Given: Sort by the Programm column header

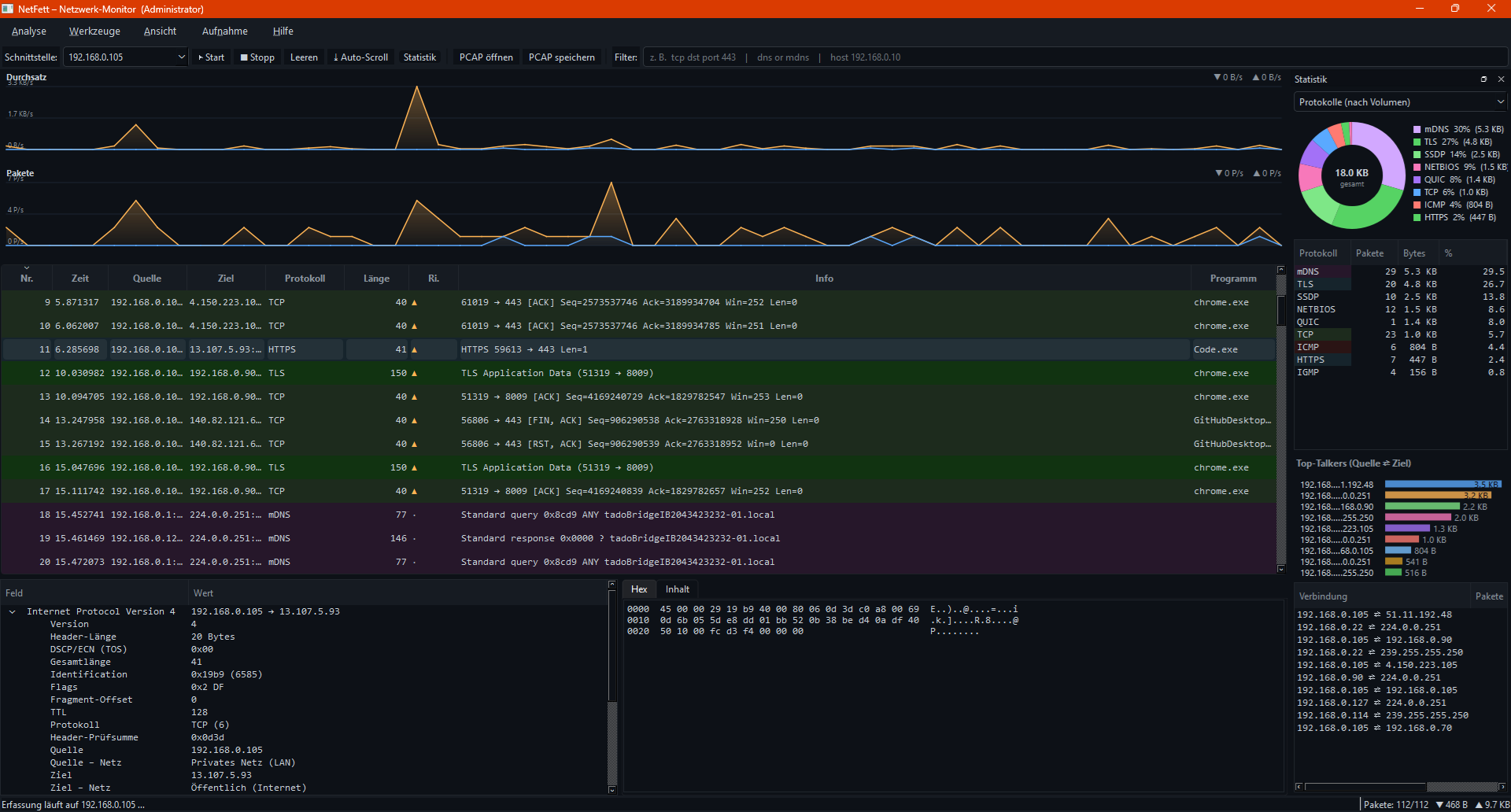Looking at the screenshot, I should (x=1233, y=279).
